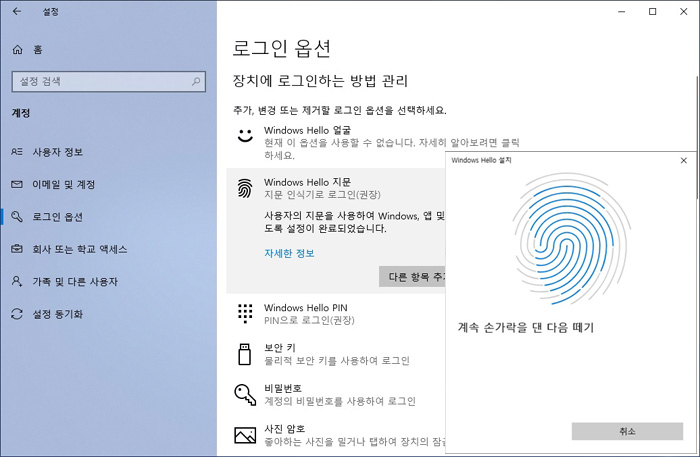This screenshot has width=700, height=457.
Task: Click the Windows Hello 지문 fingerprint icon
Action: 245,188
